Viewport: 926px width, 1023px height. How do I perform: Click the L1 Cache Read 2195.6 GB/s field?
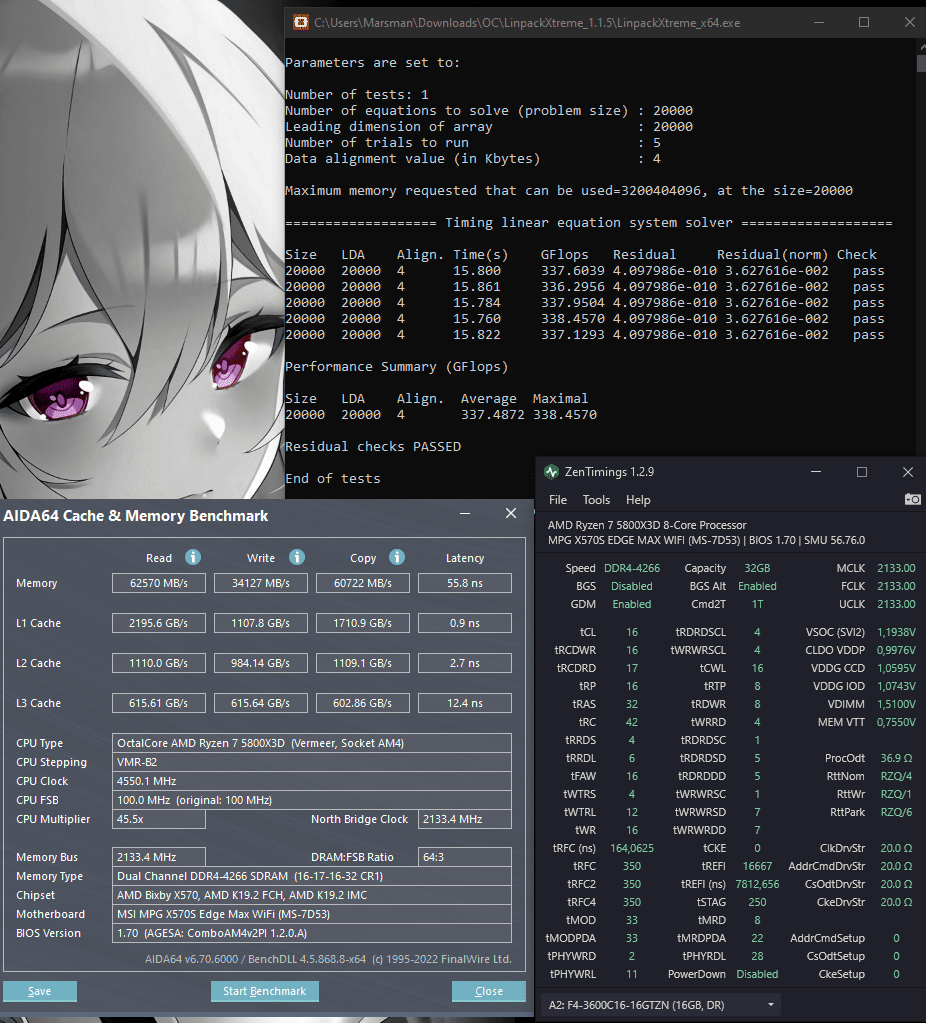click(159, 623)
